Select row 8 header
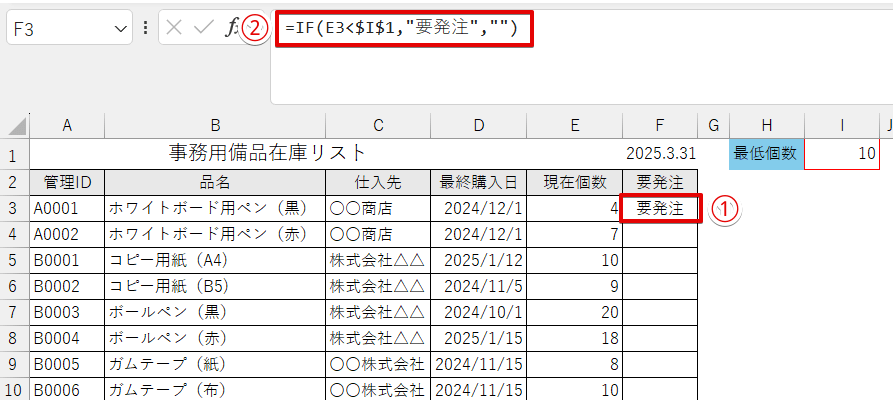Image resolution: width=893 pixels, height=400 pixels. (x=15, y=338)
